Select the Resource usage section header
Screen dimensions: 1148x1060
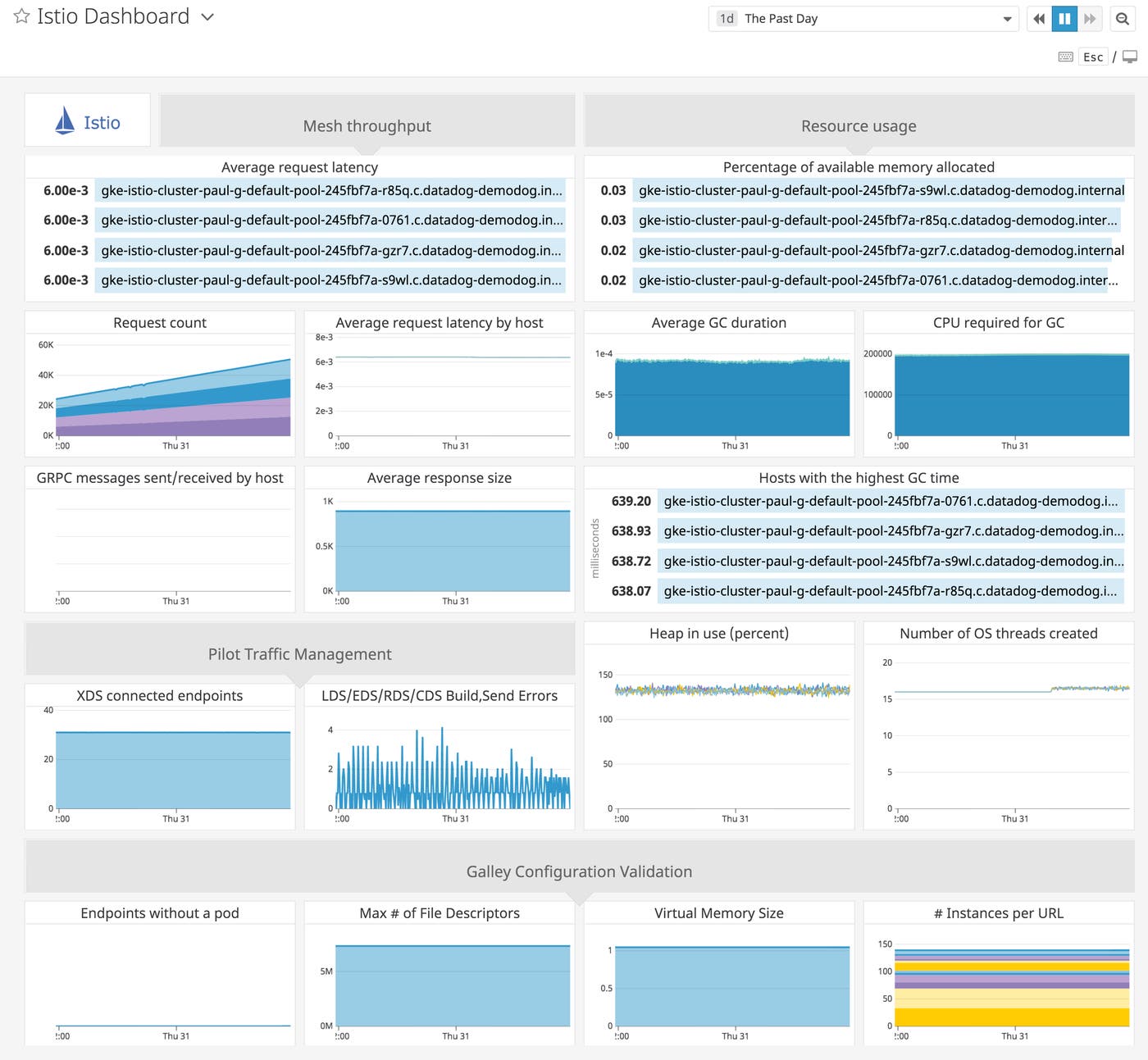pos(858,125)
